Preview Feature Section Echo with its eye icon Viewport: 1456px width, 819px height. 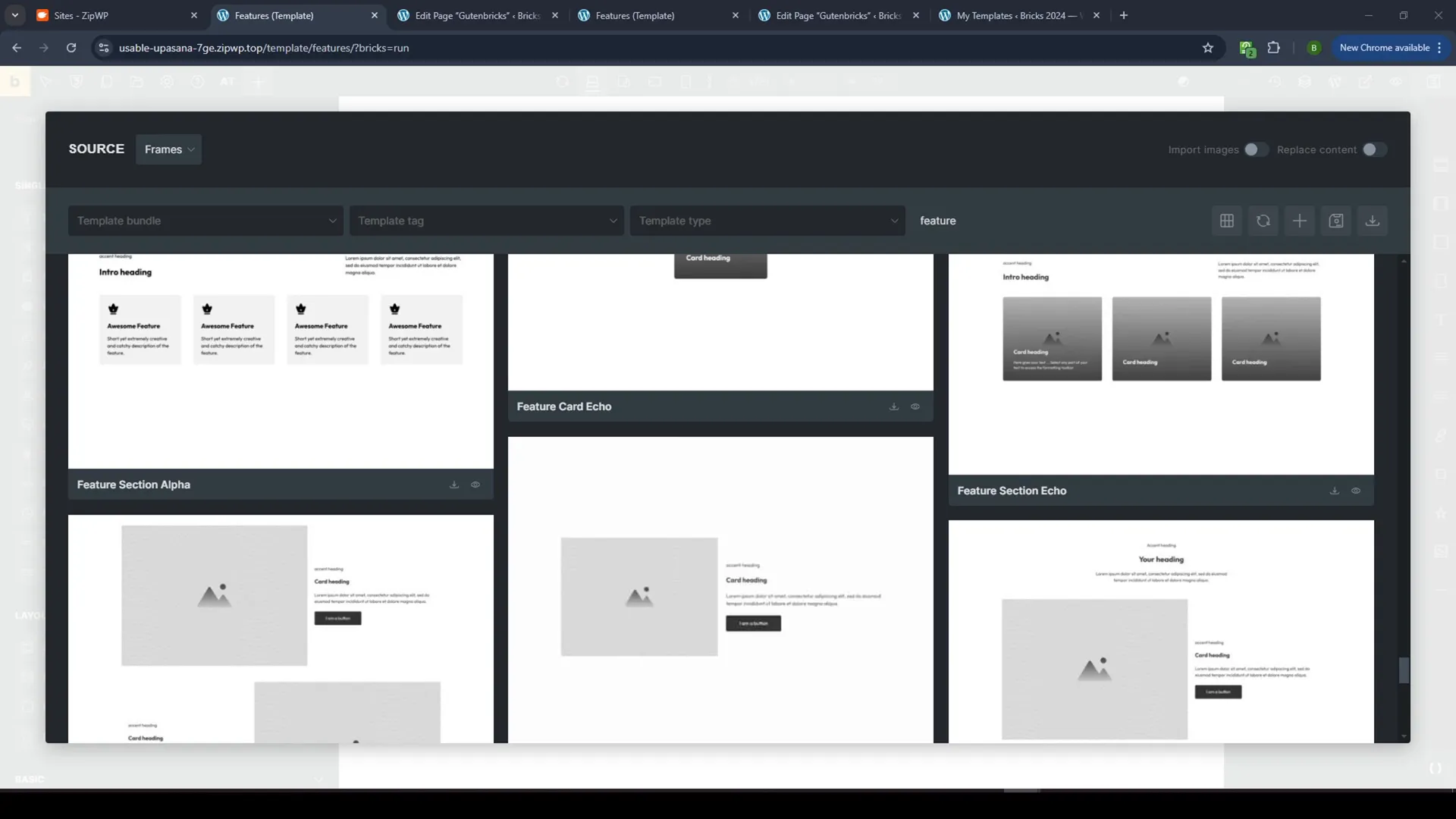1356,491
